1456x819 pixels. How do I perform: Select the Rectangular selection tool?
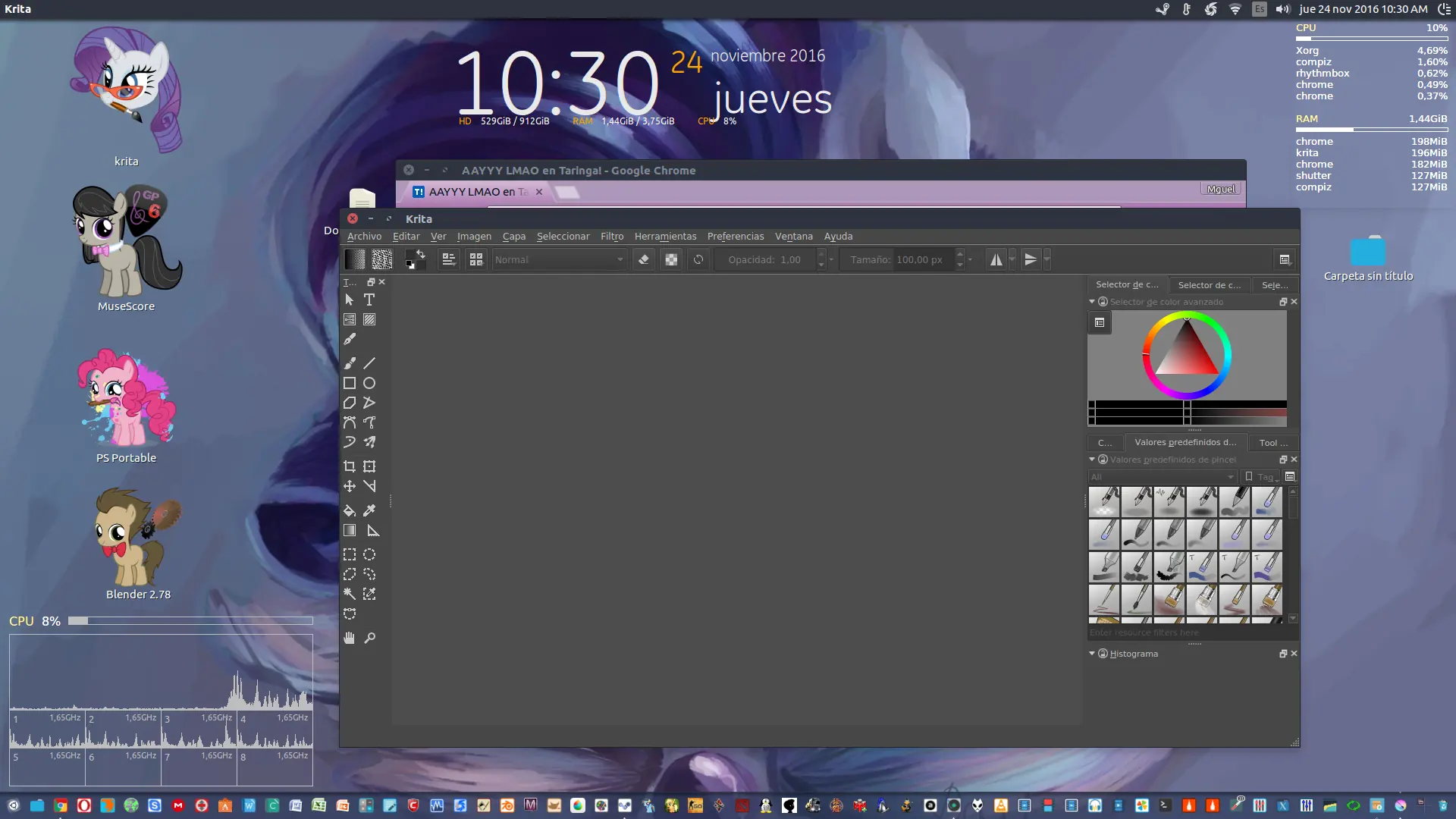point(350,554)
